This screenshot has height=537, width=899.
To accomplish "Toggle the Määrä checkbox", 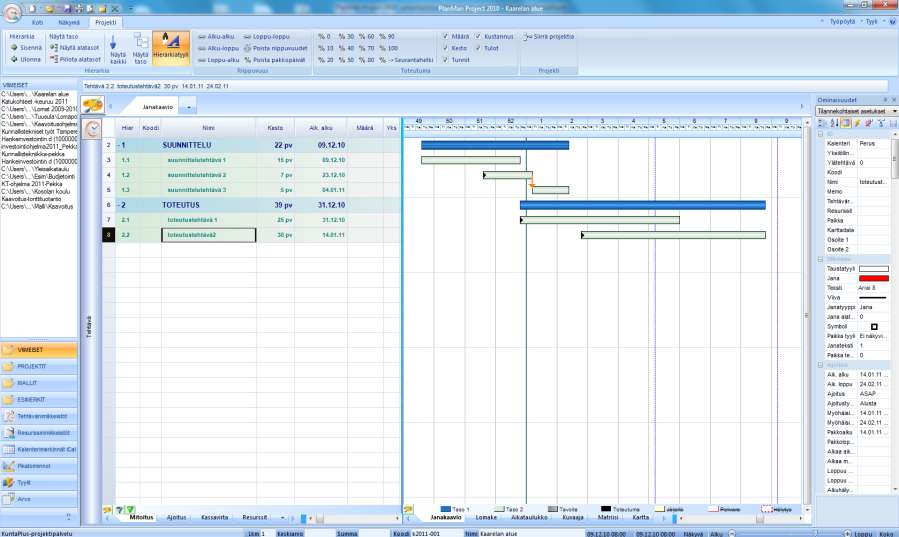I will 445,36.
